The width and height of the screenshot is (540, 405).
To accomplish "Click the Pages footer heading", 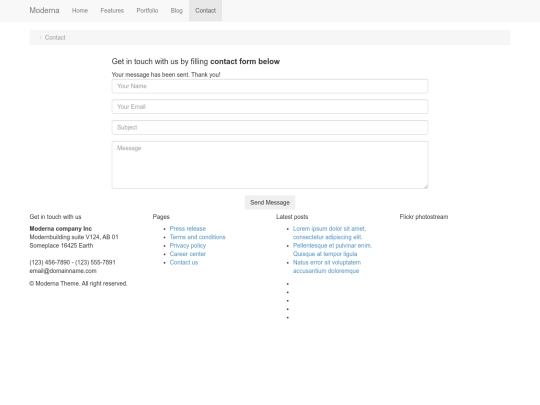I will click(x=161, y=217).
